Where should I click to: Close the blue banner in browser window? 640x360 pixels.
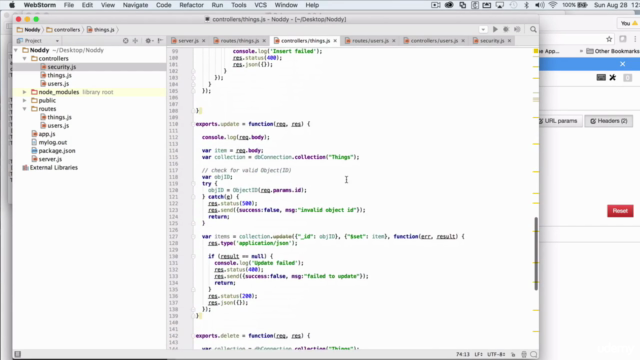[622, 64]
